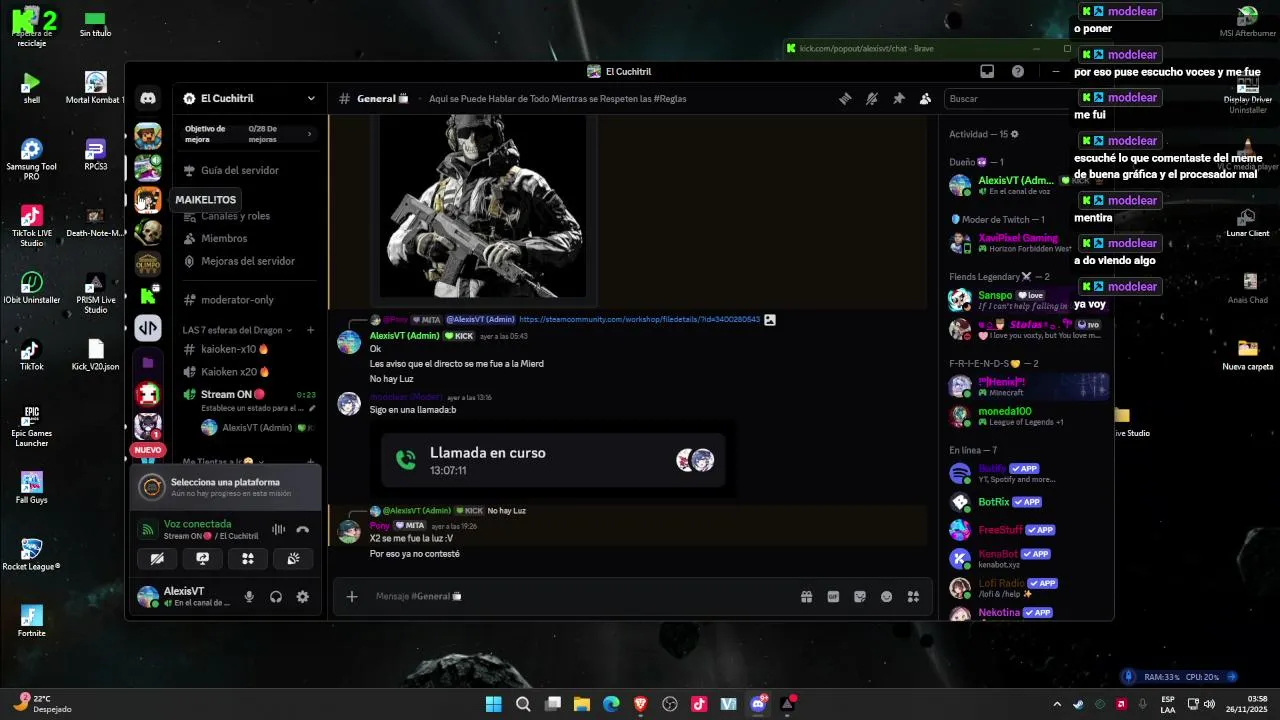This screenshot has width=1280, height=720.
Task: Open the sticker picker
Action: 860,597
